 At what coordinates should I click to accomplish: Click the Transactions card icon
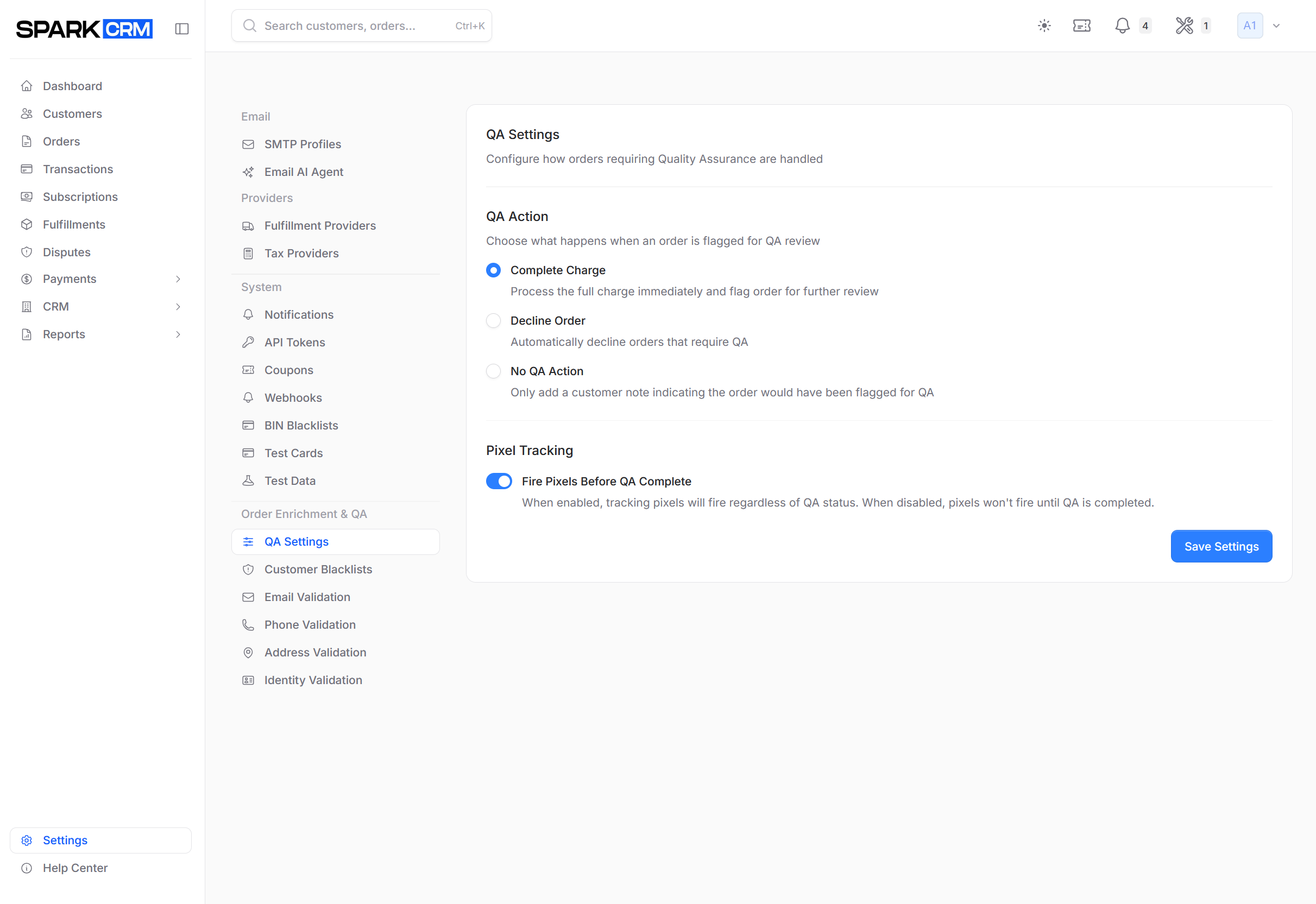(x=27, y=169)
